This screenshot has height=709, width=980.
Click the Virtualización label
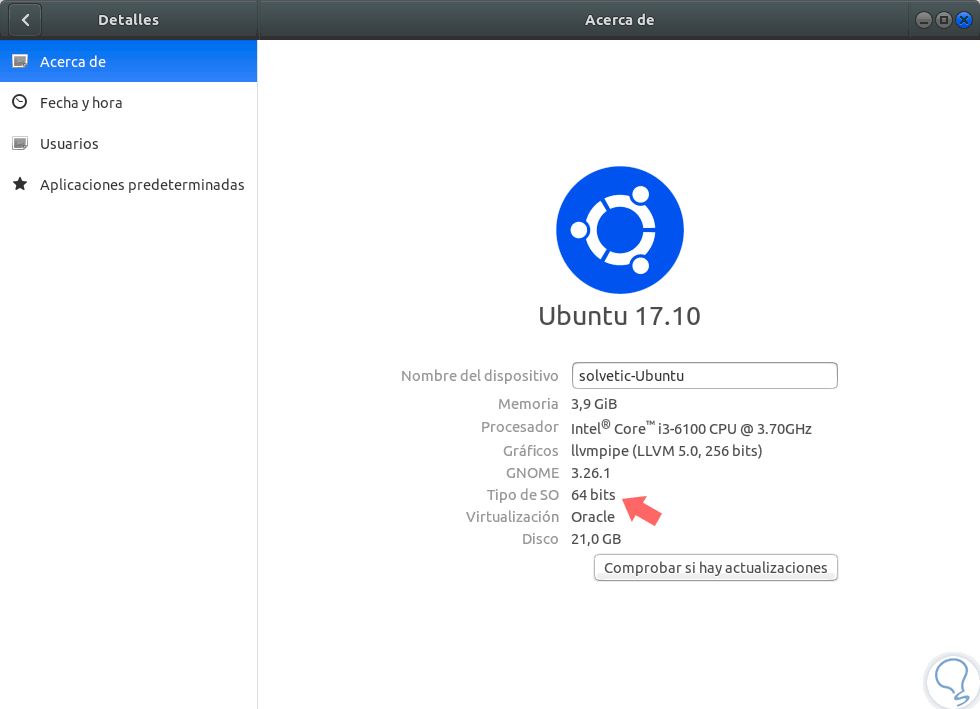coord(512,517)
